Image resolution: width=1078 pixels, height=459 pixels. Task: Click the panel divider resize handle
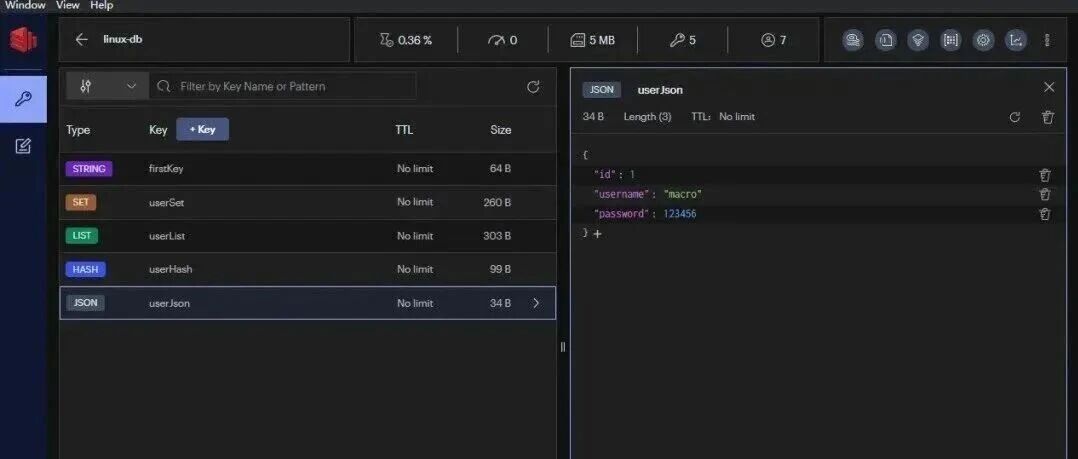(562, 347)
